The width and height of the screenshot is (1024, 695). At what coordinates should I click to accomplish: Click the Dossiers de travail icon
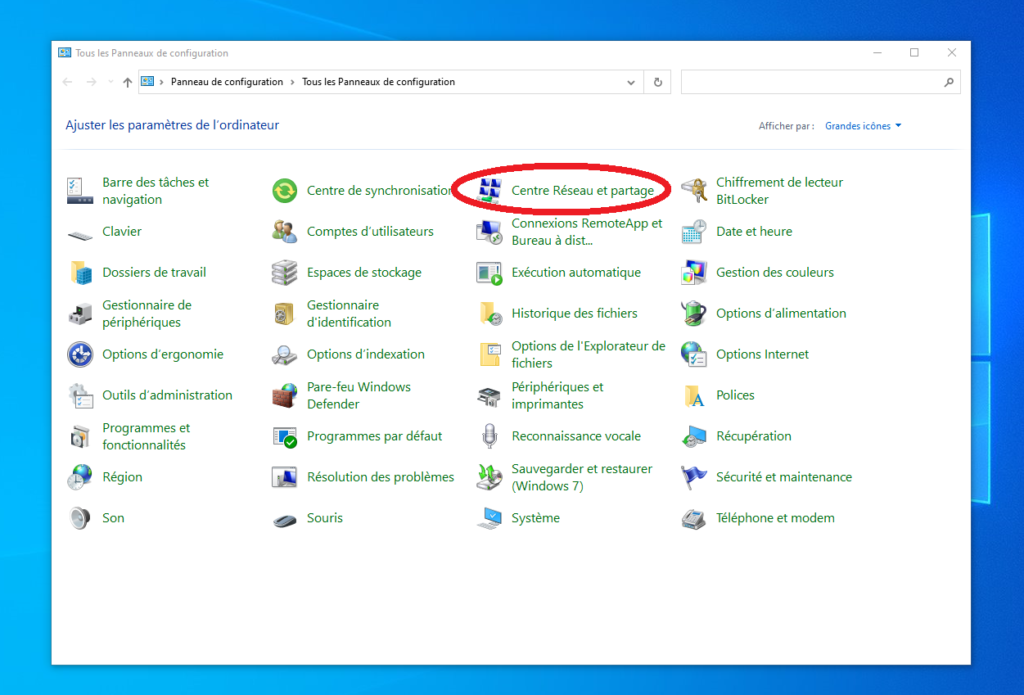tap(80, 272)
